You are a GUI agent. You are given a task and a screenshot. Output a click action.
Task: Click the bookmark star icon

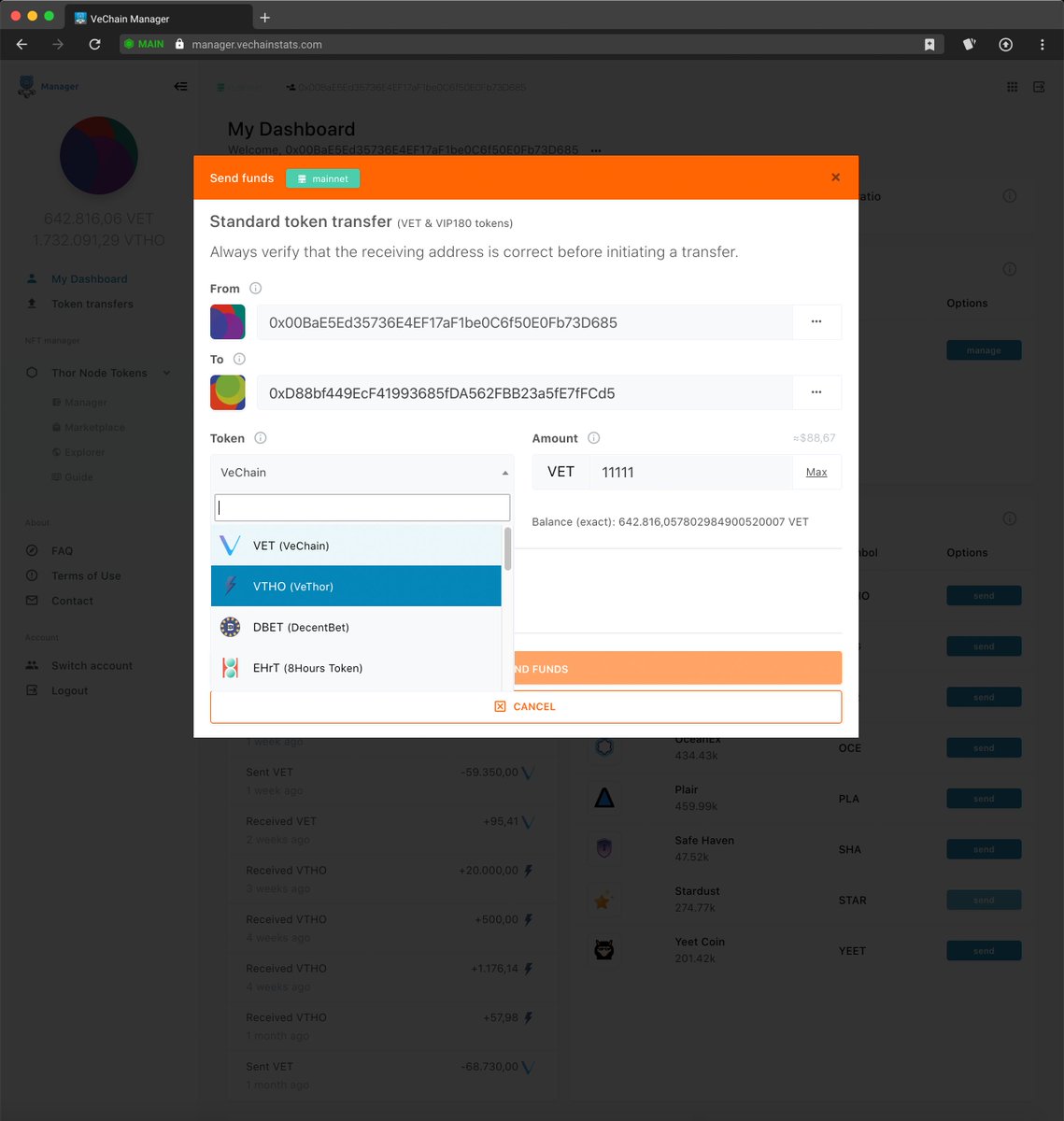929,44
